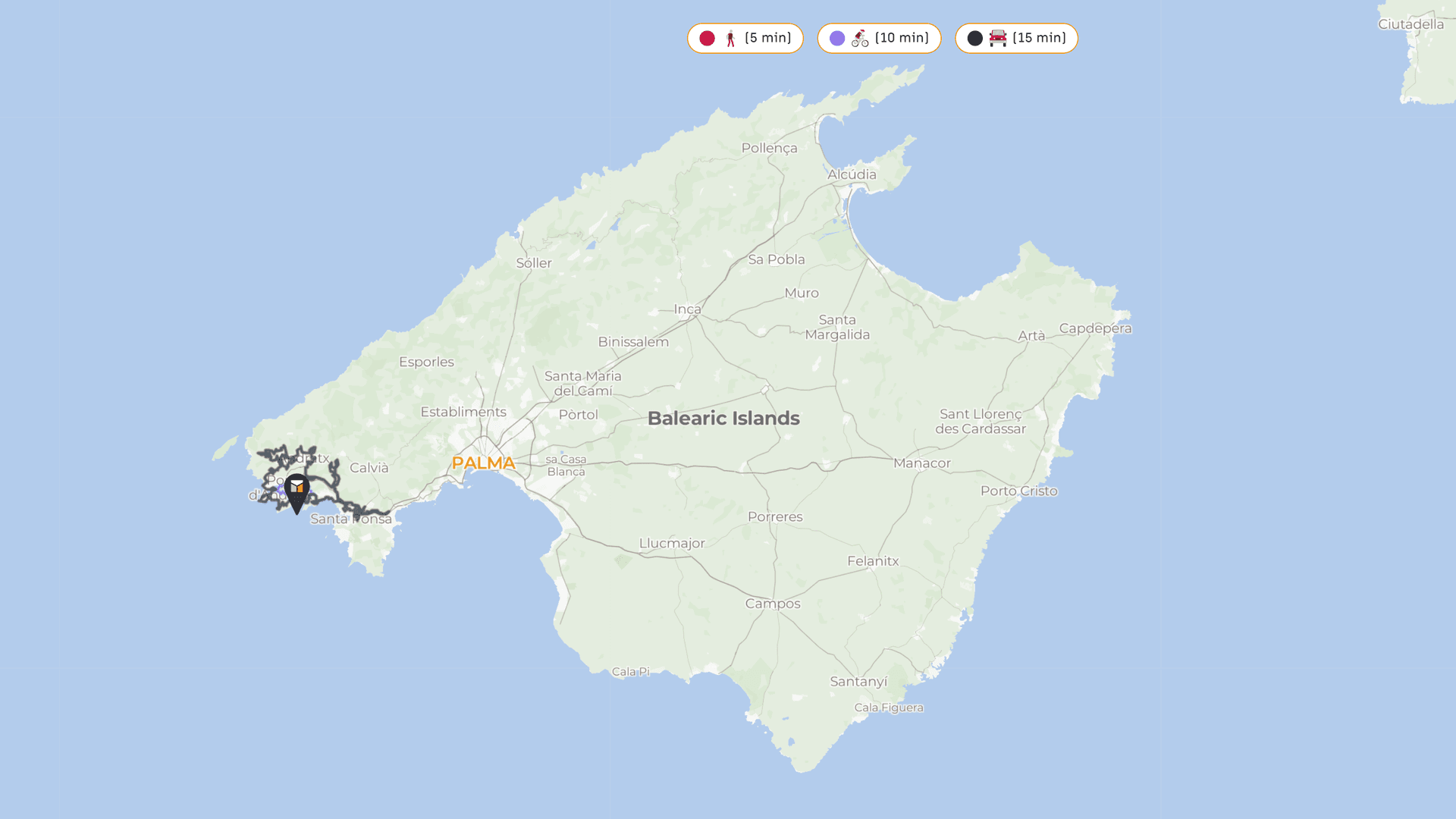Click the Artà town label
1456x819 pixels.
(x=1031, y=335)
